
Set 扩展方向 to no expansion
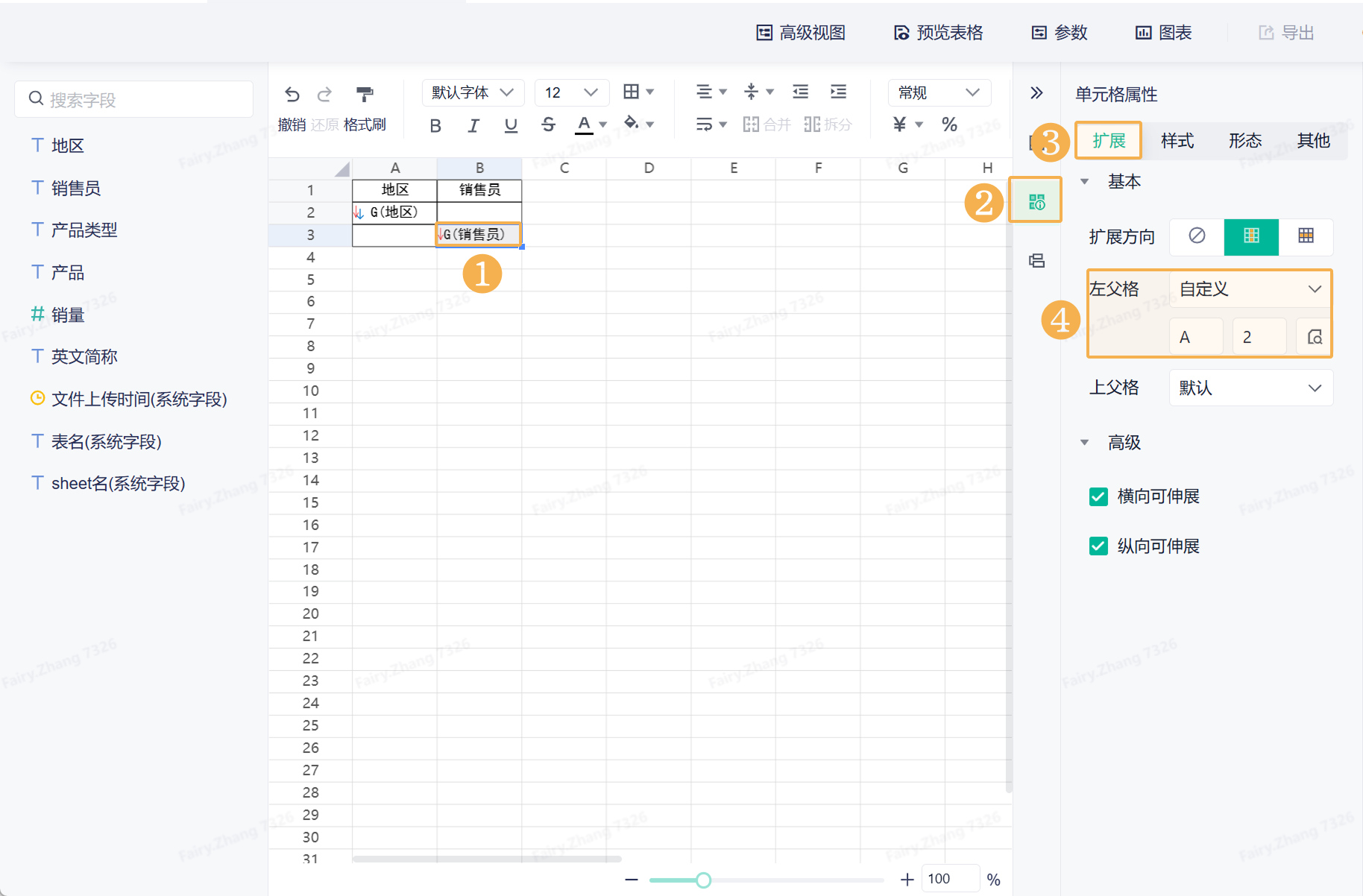click(x=1197, y=236)
